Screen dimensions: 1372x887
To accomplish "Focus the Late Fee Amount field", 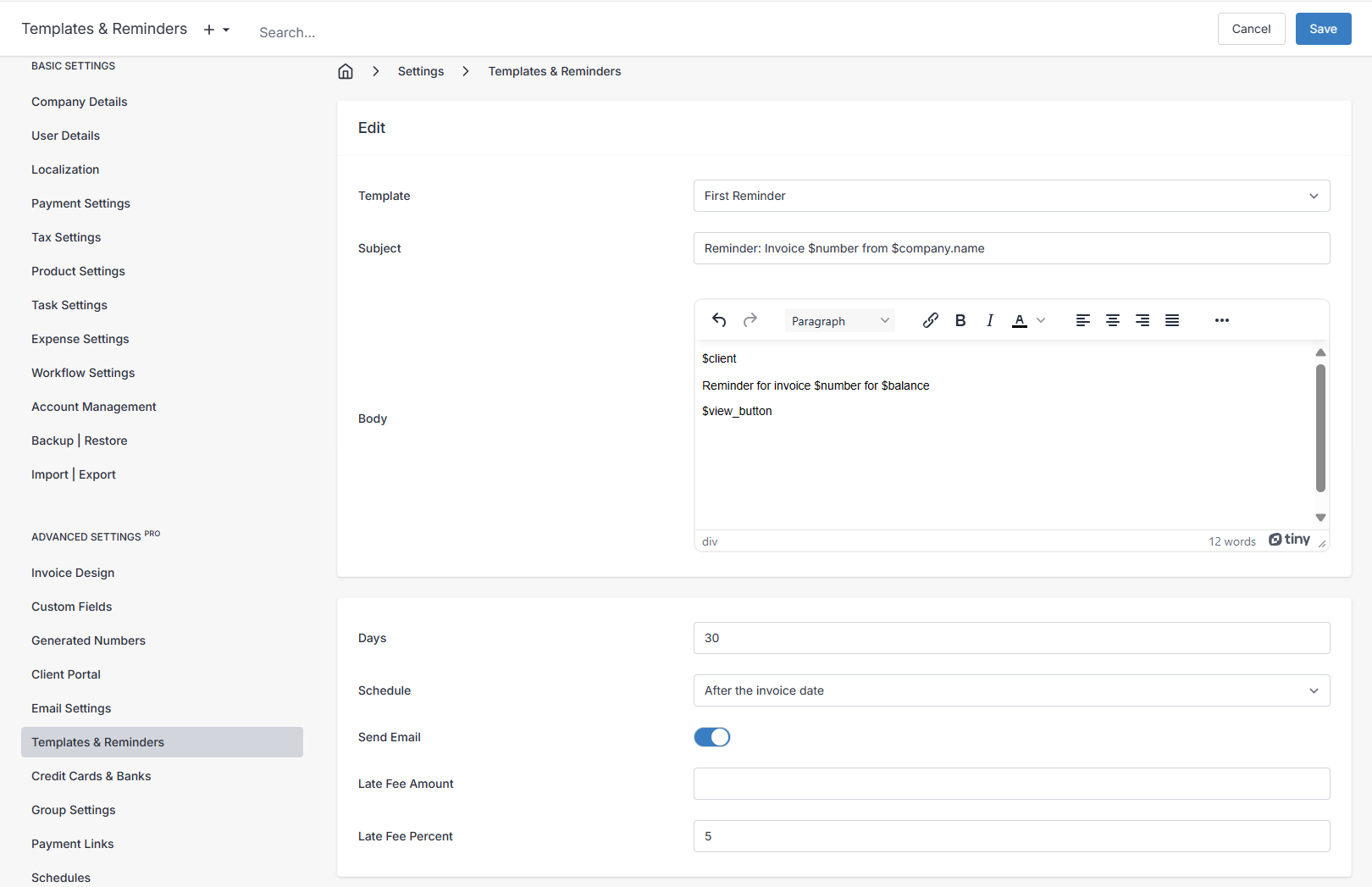I will [x=1011, y=784].
